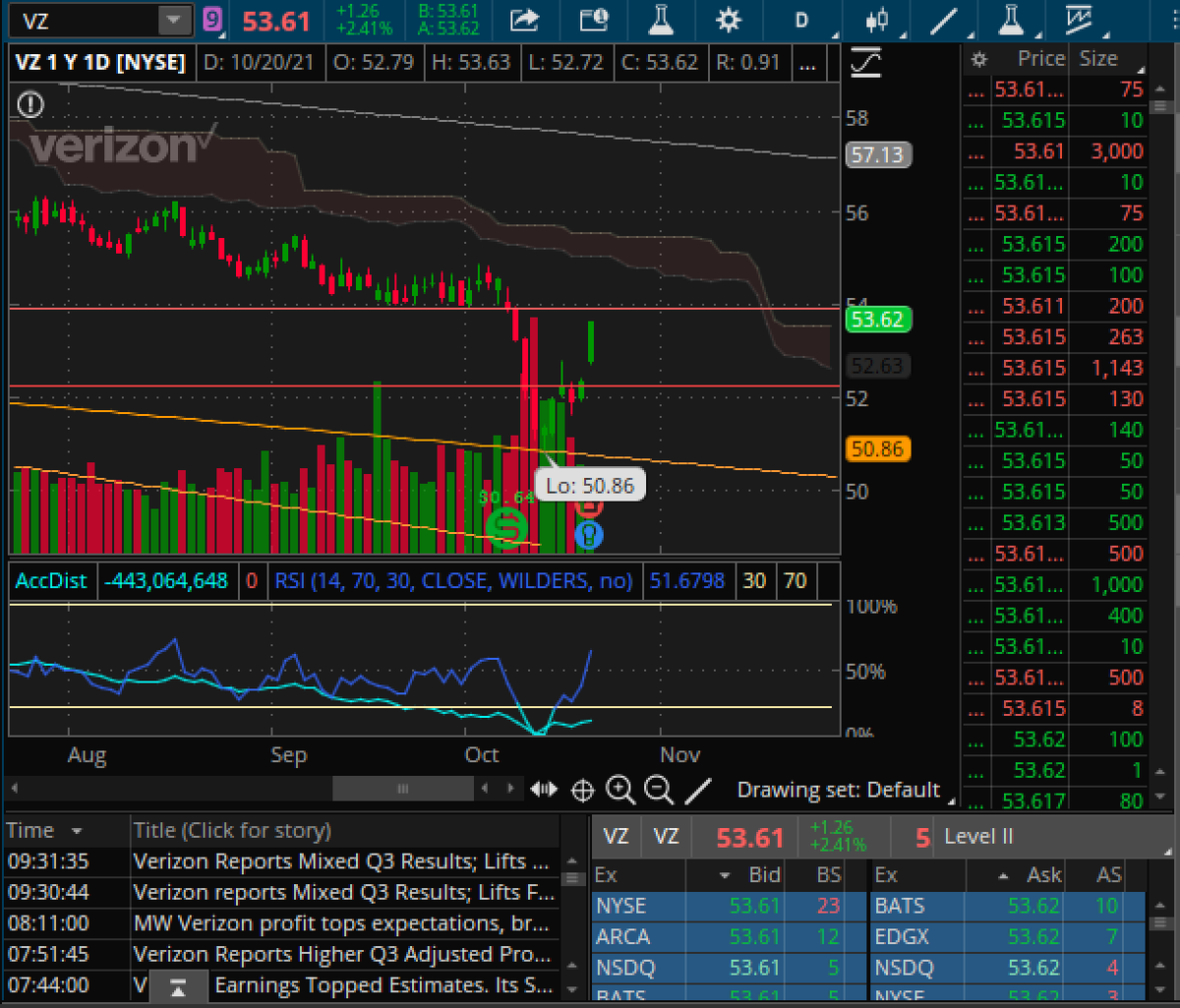The height and width of the screenshot is (1008, 1180).
Task: Click the three dots more button in chart header
Action: click(x=806, y=63)
